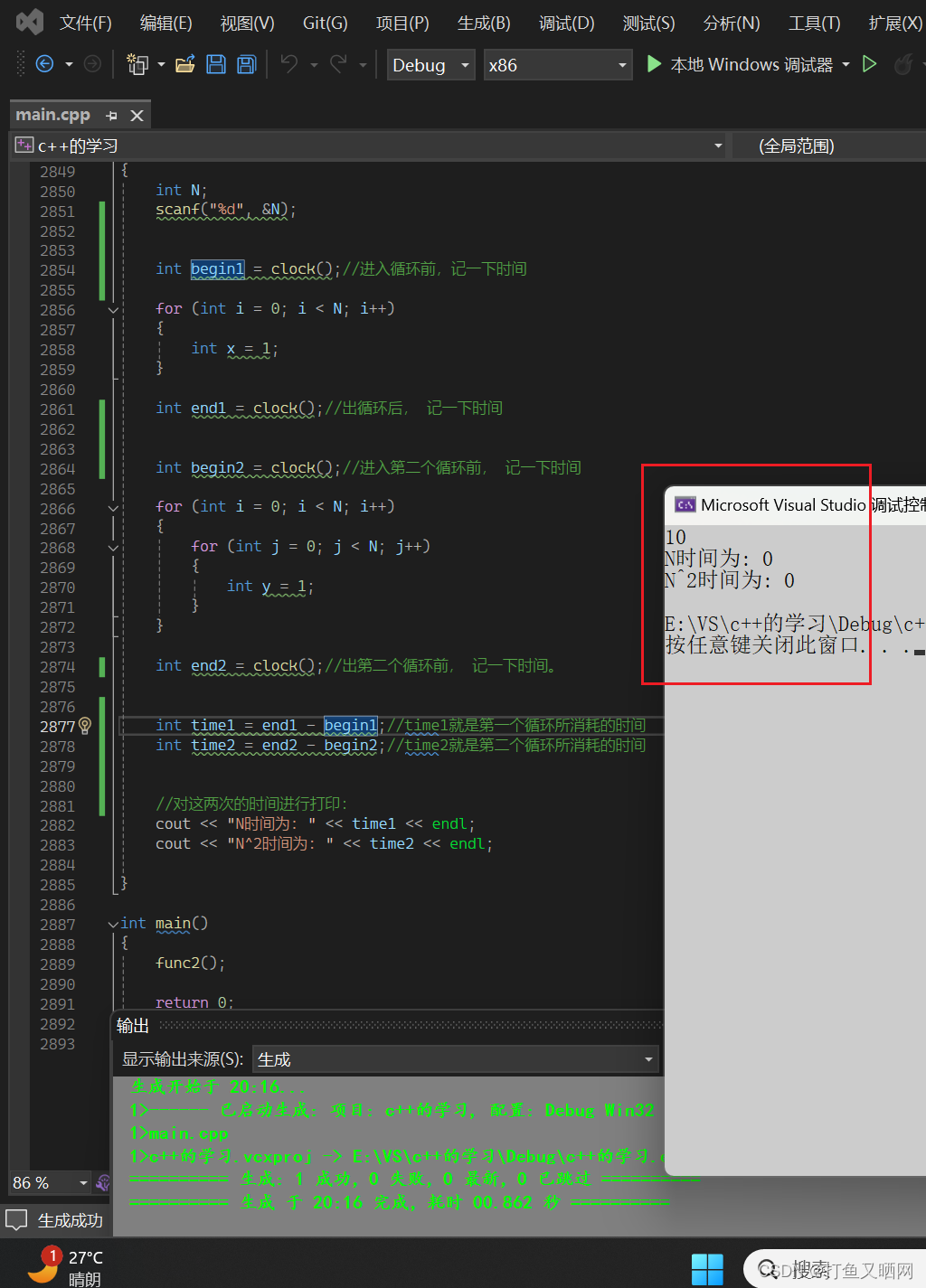Image resolution: width=926 pixels, height=1288 pixels.
Task: Click the Visual Studio logo icon
Action: [x=30, y=22]
